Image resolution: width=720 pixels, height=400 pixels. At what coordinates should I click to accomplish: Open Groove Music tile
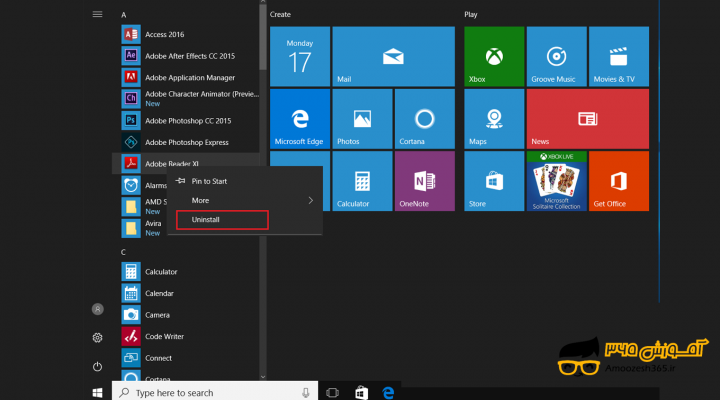[557, 56]
